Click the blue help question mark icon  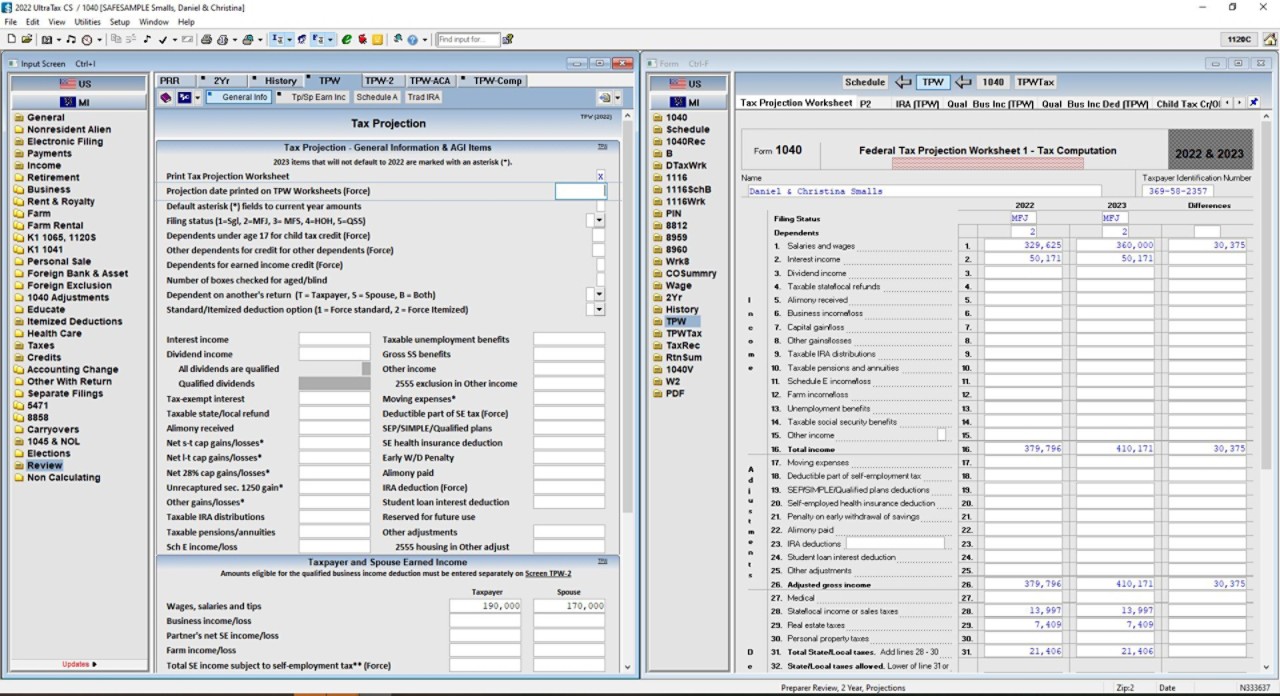(x=412, y=40)
